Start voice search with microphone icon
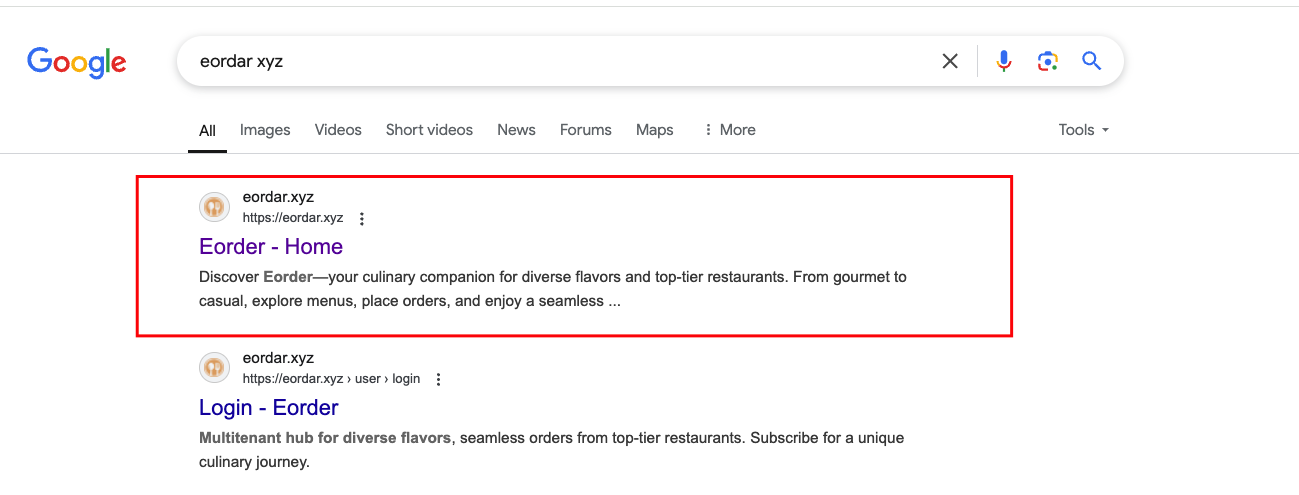1299x495 pixels. point(1004,61)
